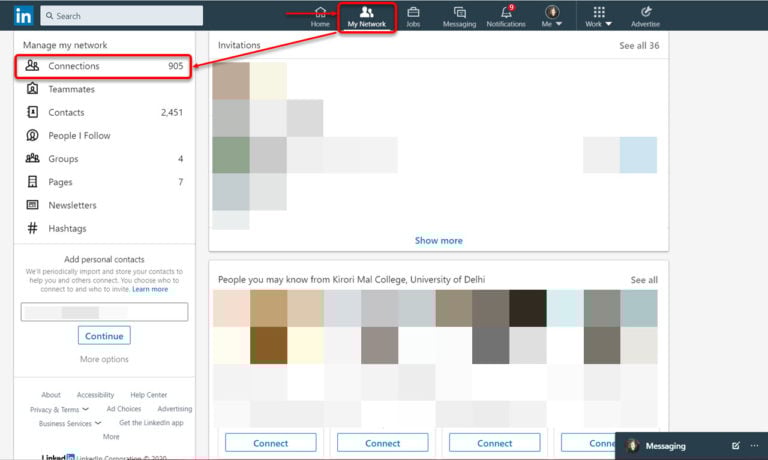The height and width of the screenshot is (460, 768).
Task: Open the Home house icon
Action: point(320,12)
